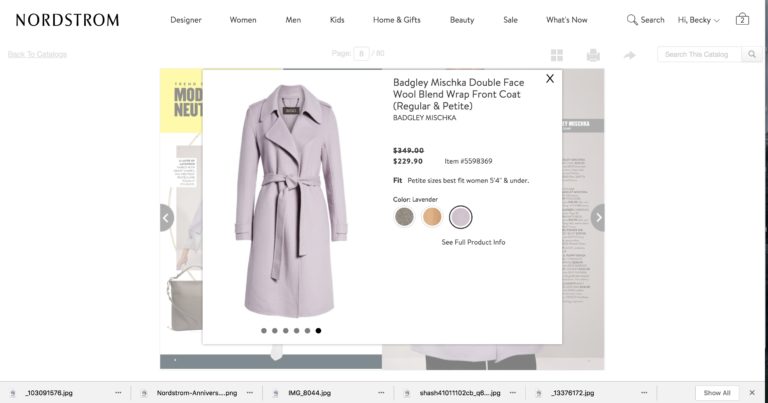Click Show All downloads button

tap(717, 393)
